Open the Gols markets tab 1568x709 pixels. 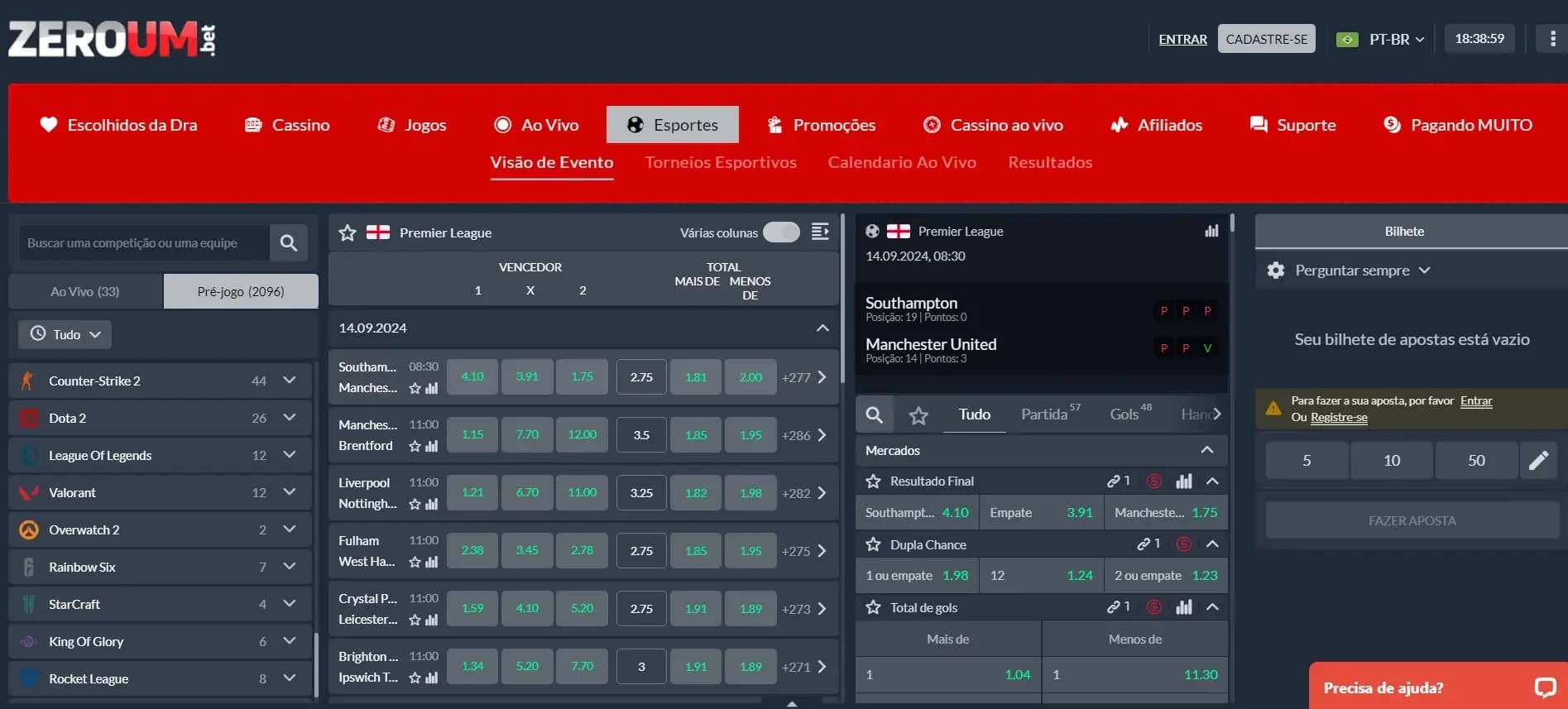(x=1130, y=414)
